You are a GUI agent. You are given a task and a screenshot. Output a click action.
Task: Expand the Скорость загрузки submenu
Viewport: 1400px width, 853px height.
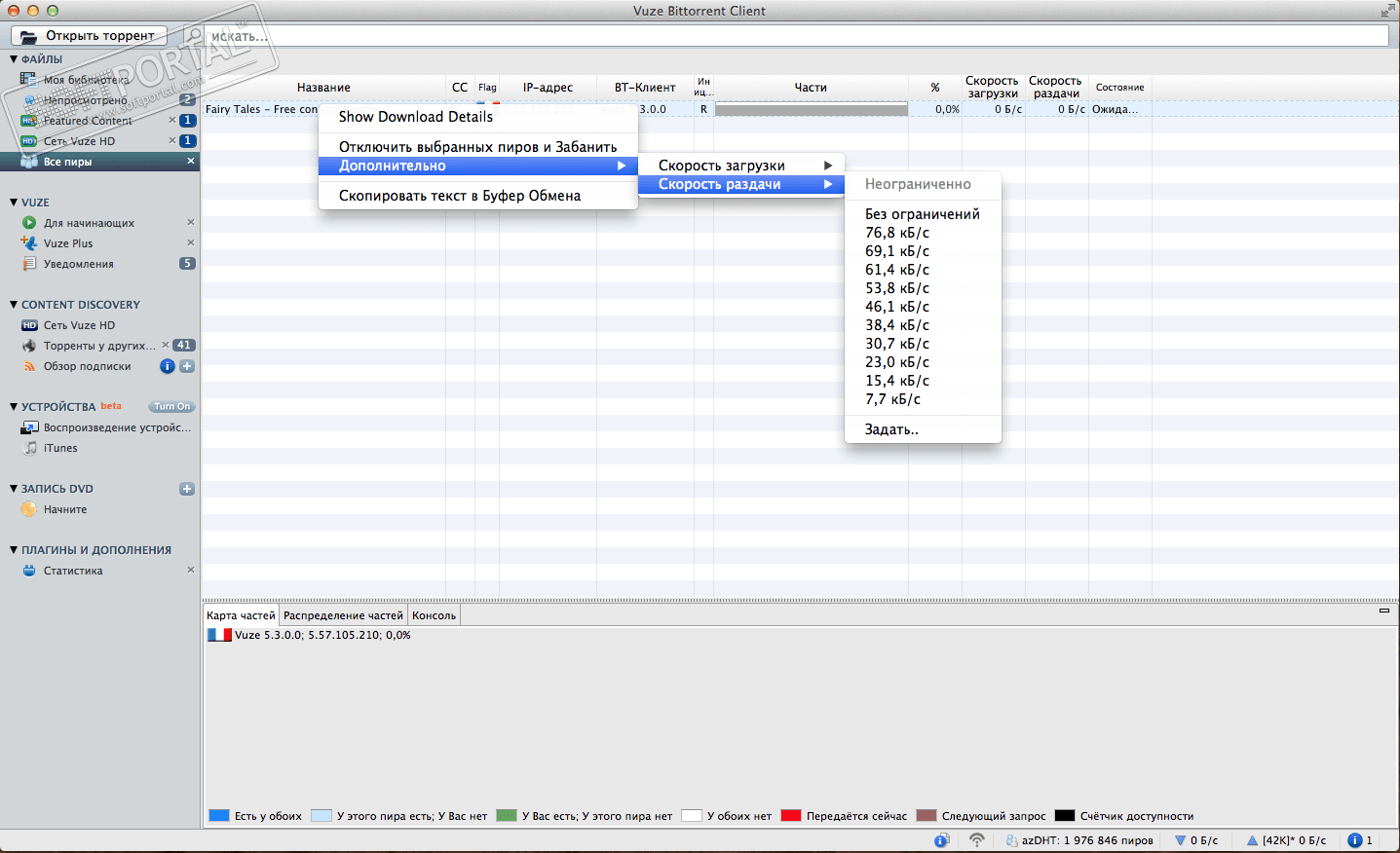tap(741, 166)
